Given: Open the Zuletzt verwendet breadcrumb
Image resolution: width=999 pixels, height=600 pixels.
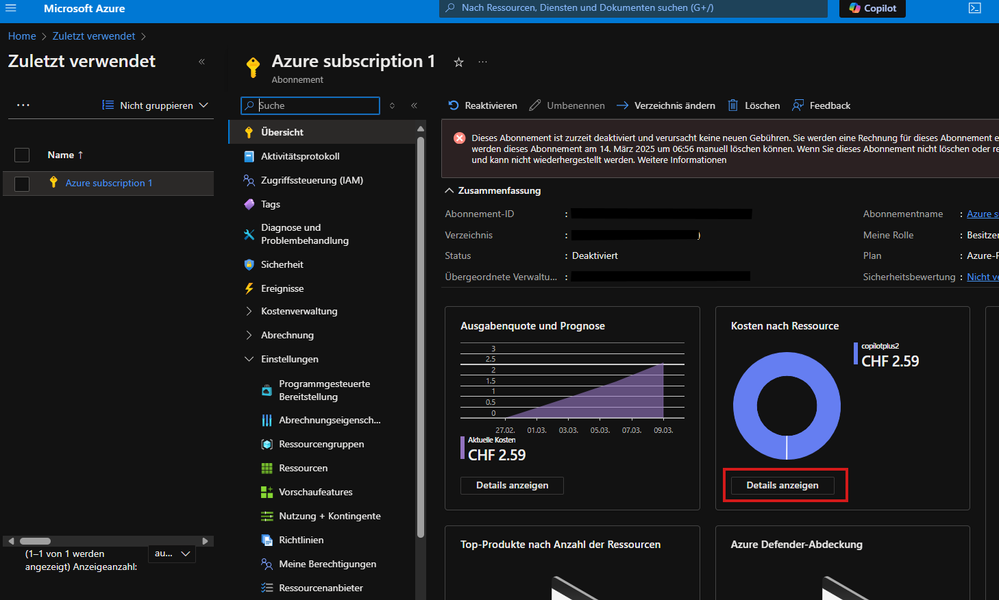Looking at the screenshot, I should coord(94,36).
